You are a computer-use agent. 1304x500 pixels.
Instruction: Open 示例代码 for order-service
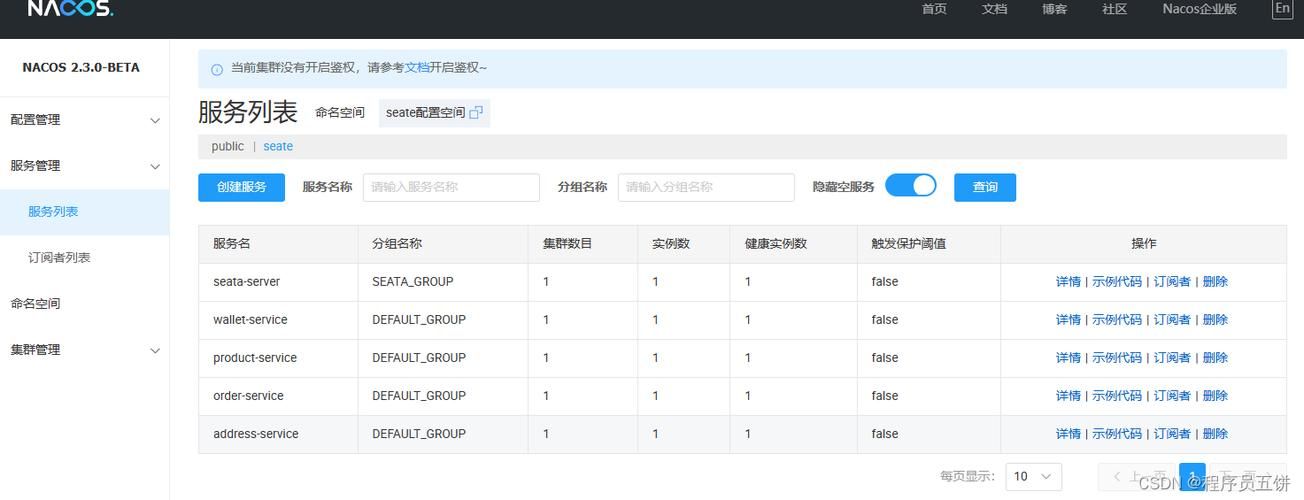tap(1117, 396)
